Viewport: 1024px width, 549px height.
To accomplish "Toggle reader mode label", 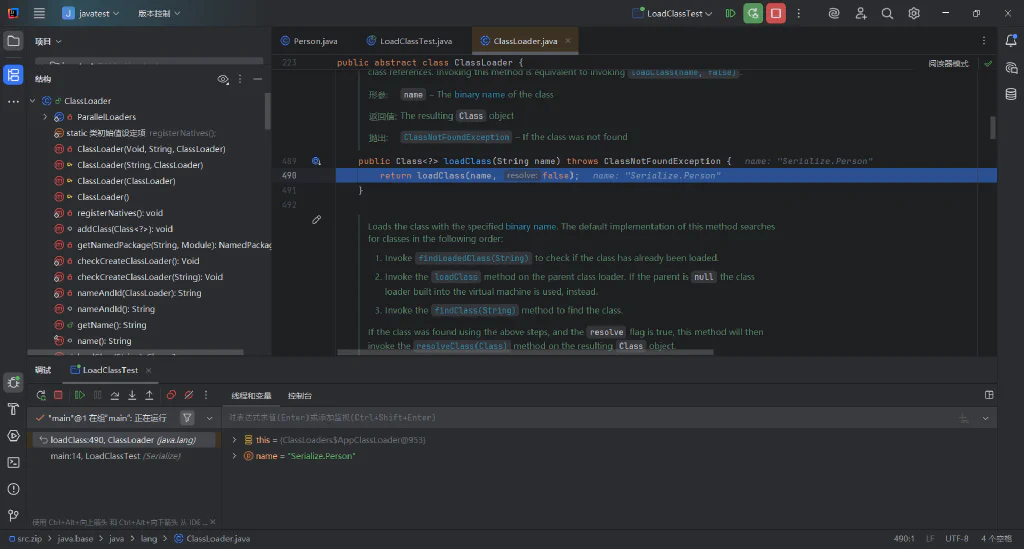I will [948, 63].
